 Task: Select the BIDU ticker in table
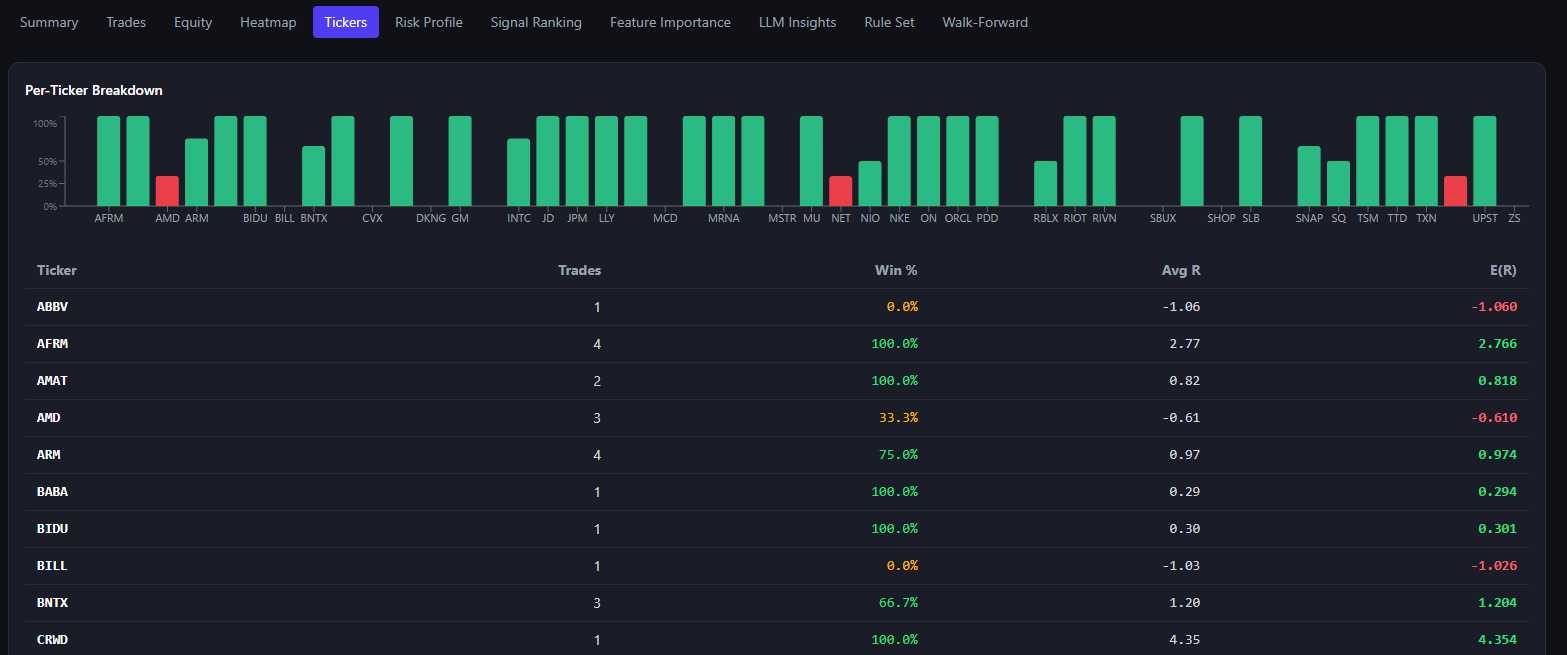52,529
